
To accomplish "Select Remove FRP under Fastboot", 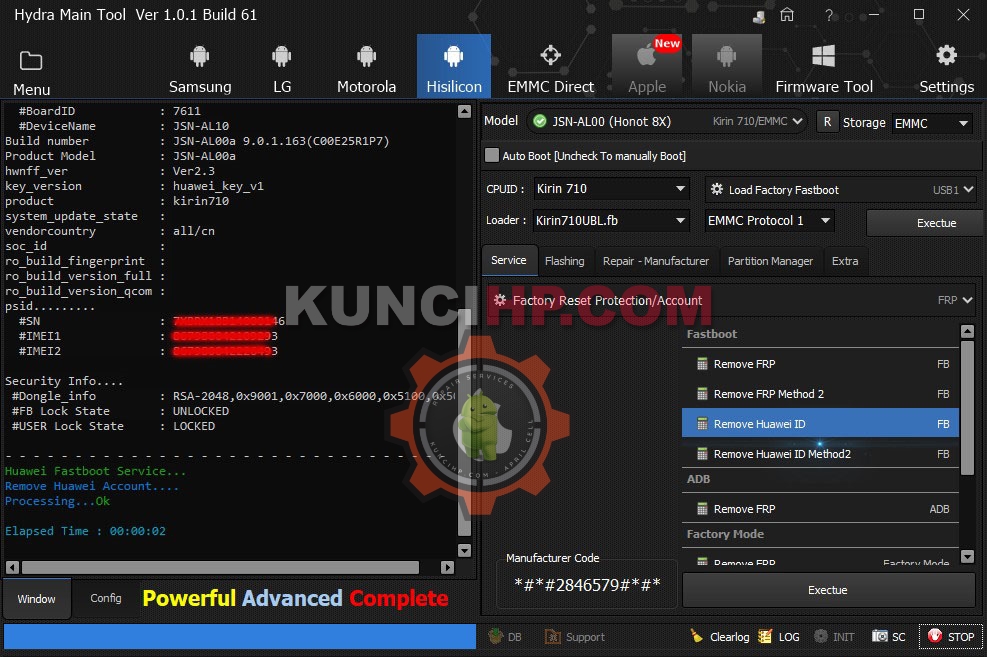I will pyautogui.click(x=820, y=364).
